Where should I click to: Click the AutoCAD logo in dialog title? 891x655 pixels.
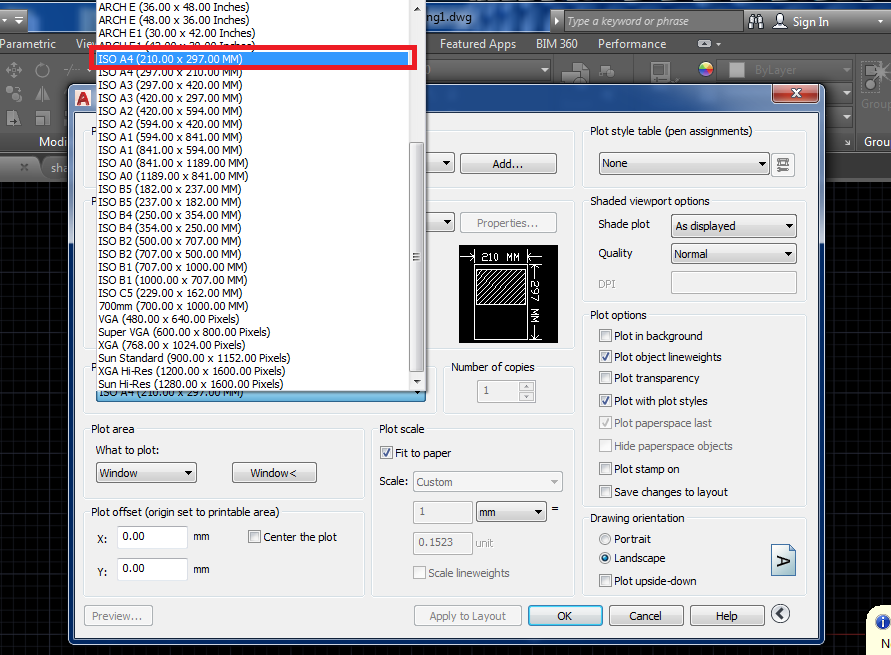pyautogui.click(x=83, y=98)
